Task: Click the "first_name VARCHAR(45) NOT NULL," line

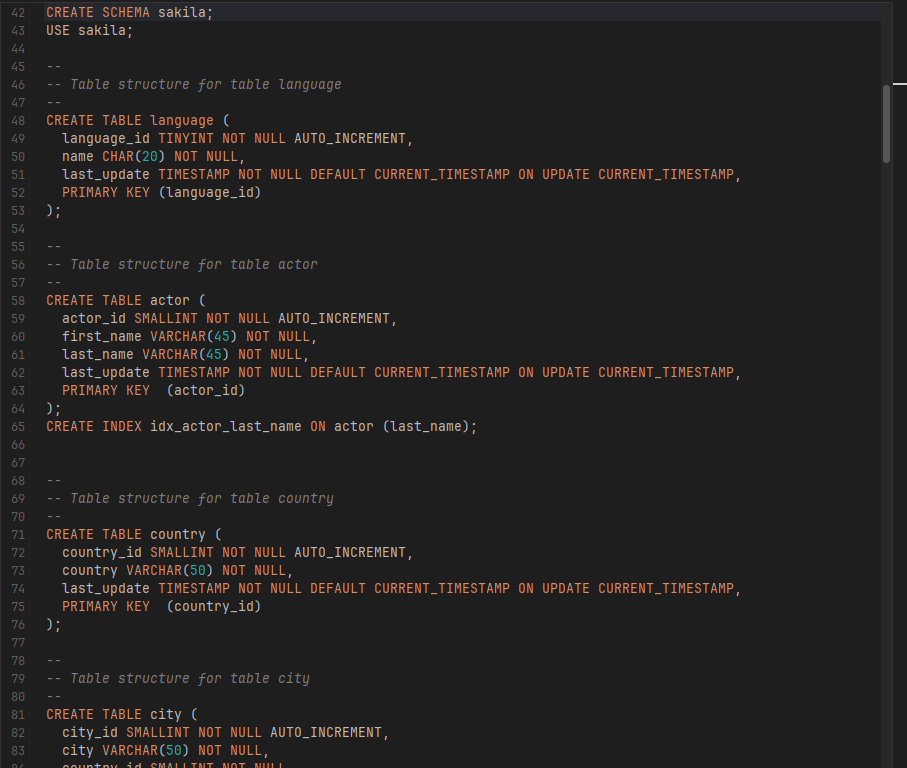Action: [190, 336]
